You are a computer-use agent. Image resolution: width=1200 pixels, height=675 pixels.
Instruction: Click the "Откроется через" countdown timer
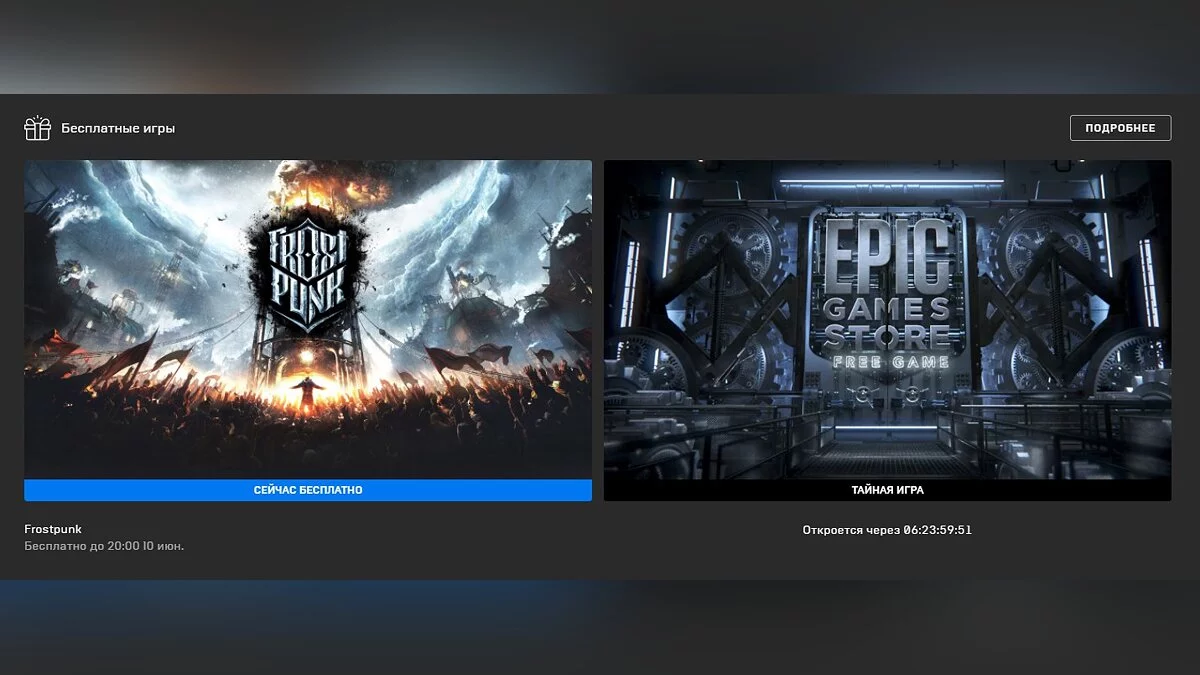887,530
